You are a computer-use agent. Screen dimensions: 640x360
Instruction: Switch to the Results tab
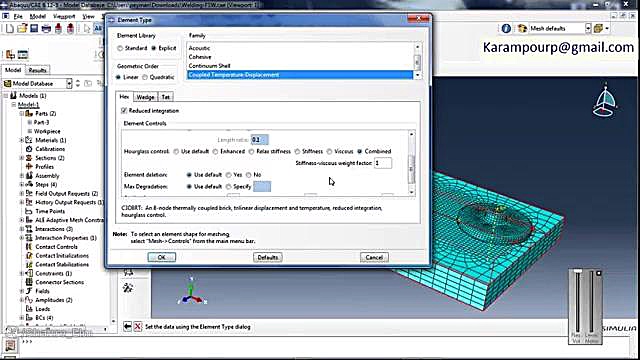[x=38, y=70]
